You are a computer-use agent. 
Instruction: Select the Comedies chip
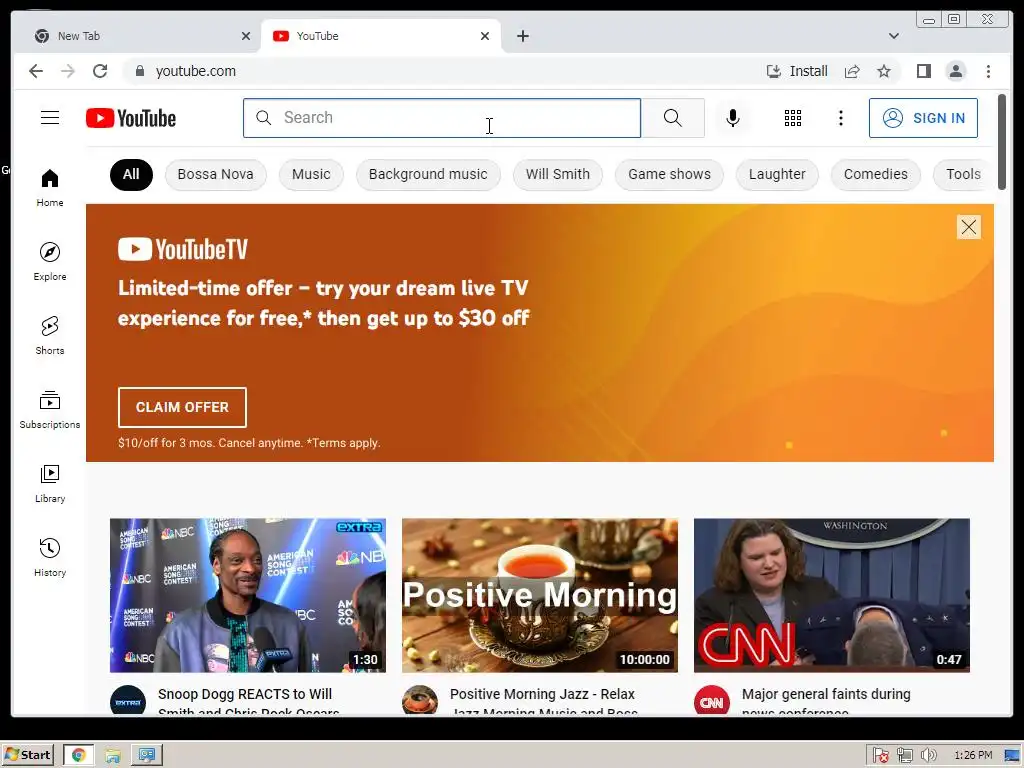pyautogui.click(x=876, y=174)
